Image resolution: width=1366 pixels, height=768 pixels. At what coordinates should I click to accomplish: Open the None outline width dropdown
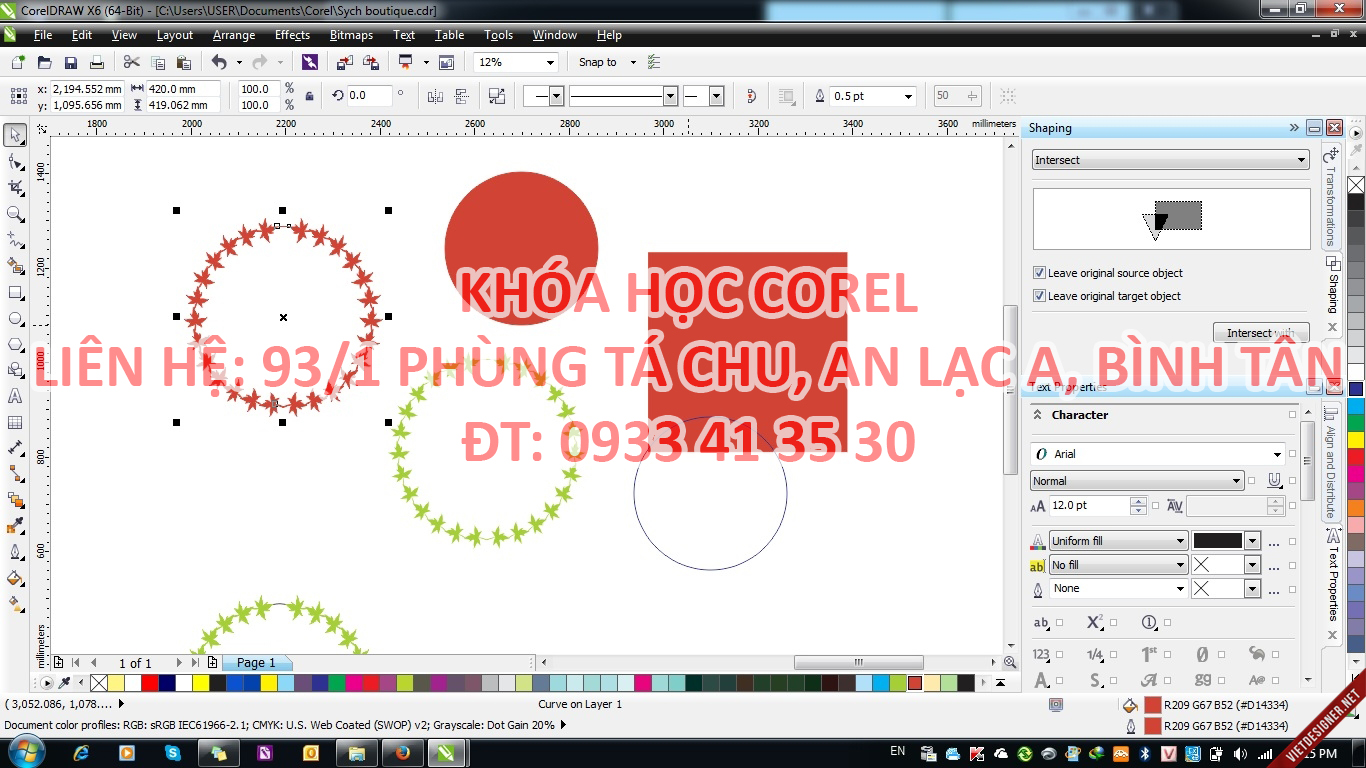click(x=1181, y=589)
